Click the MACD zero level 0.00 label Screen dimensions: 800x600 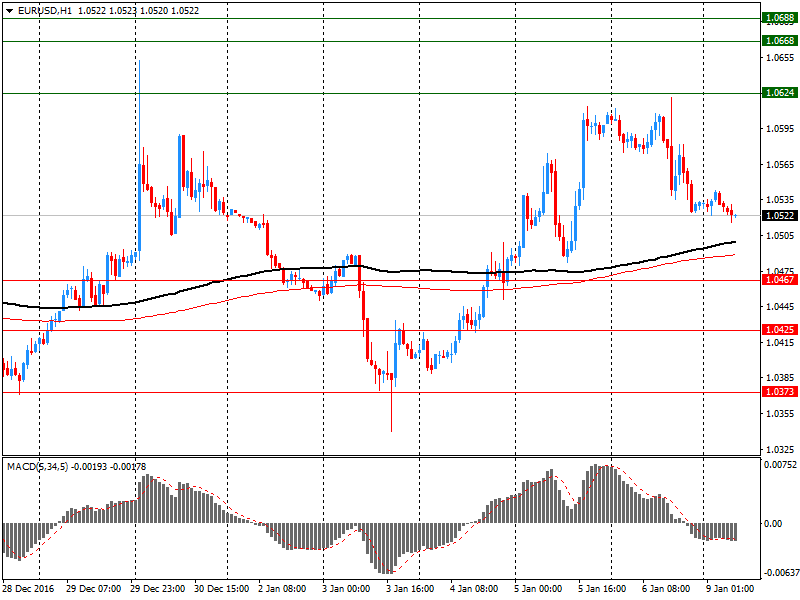[x=773, y=523]
